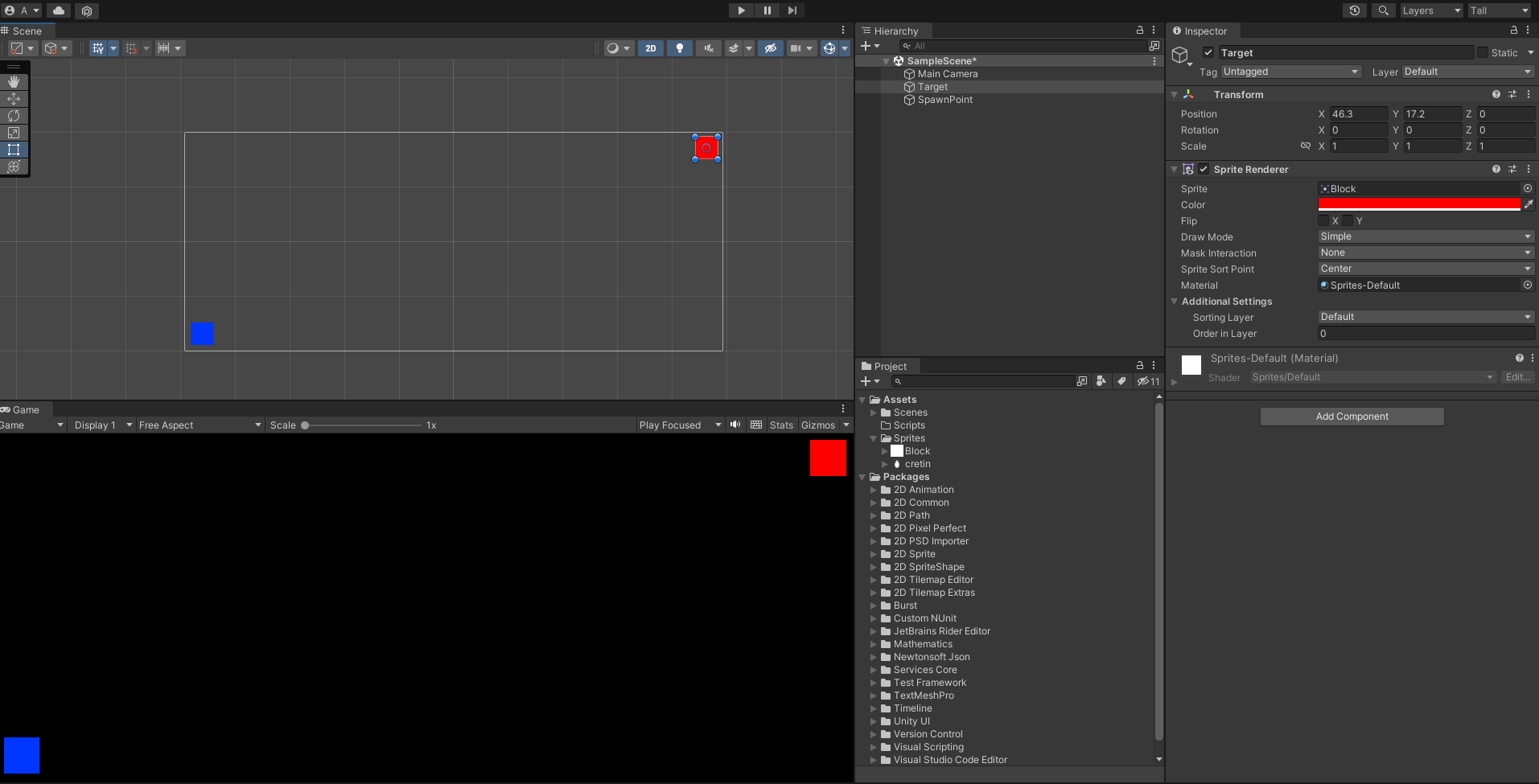
Task: Click the Play button
Action: (x=741, y=10)
